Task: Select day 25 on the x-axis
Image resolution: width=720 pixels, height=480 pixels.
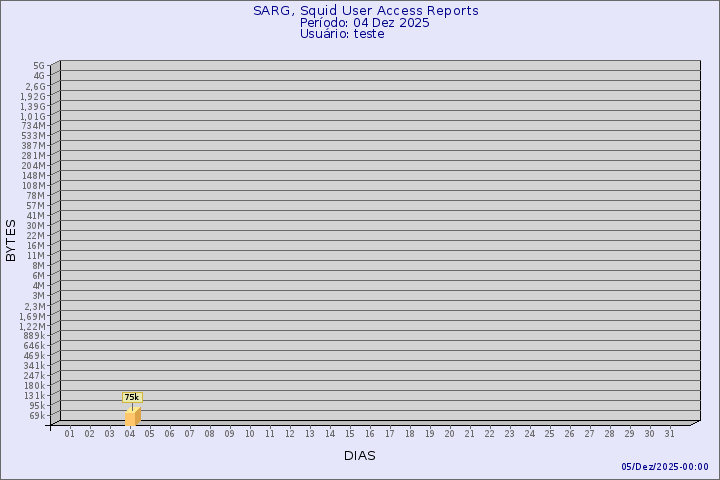Action: tap(550, 433)
